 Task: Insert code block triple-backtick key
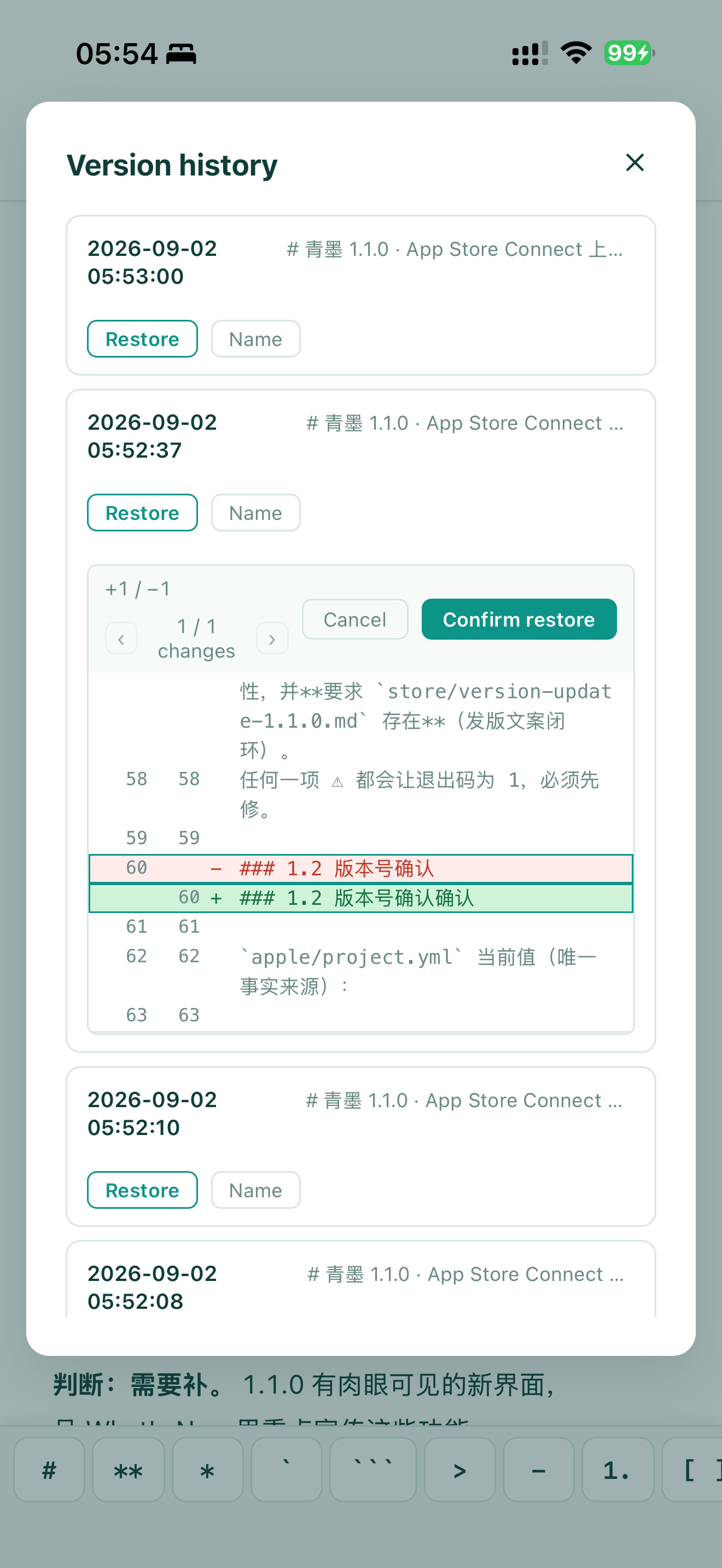(373, 1470)
